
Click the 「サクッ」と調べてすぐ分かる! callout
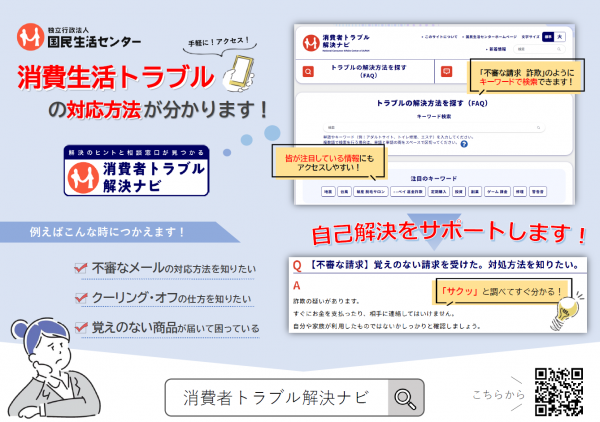[502, 292]
